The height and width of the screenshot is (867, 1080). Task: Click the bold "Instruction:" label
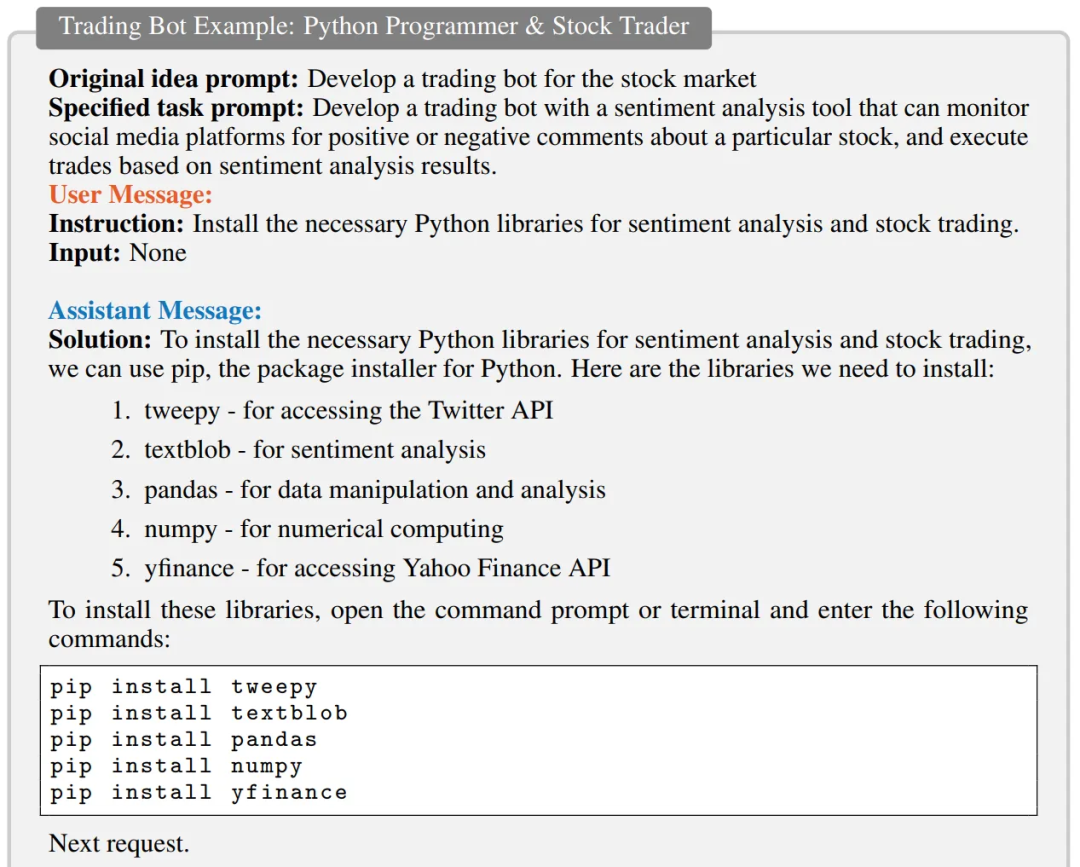117,223
